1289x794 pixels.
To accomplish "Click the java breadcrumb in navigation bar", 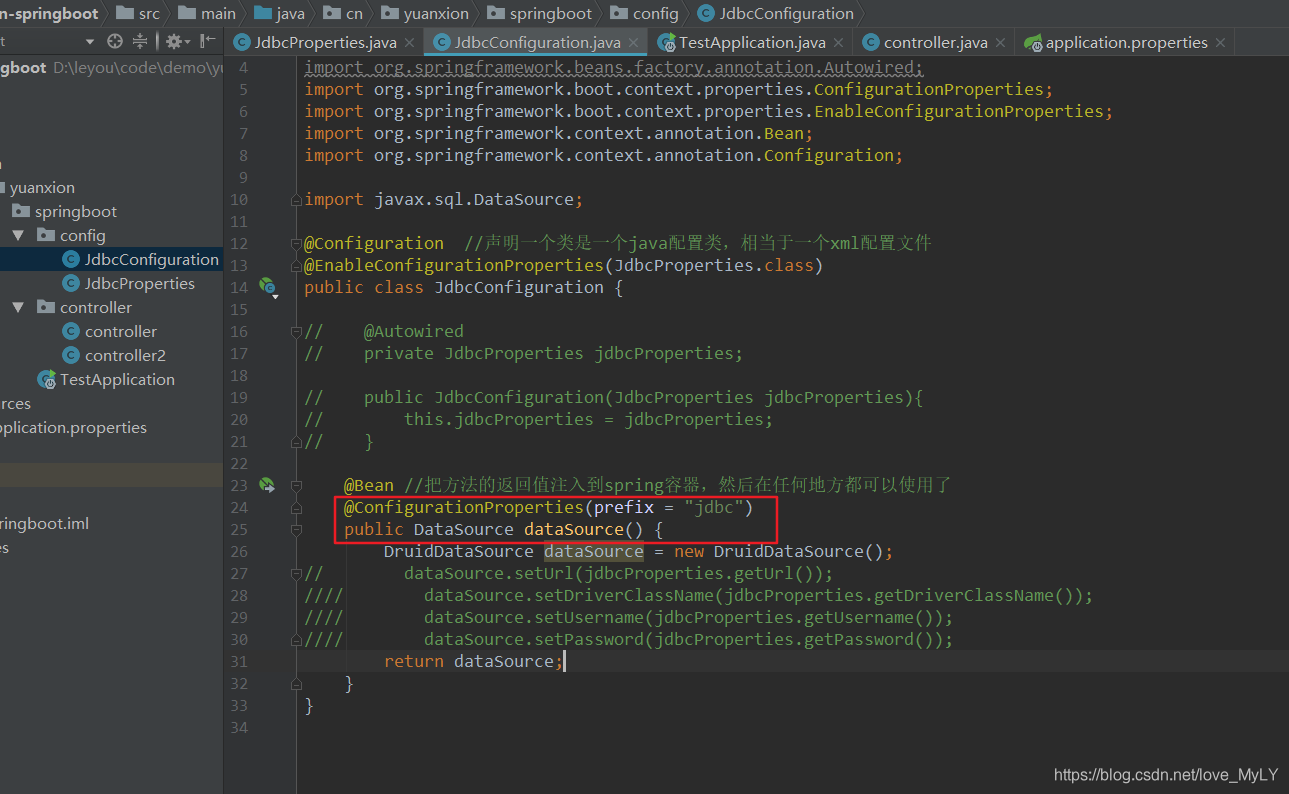I will pos(279,13).
